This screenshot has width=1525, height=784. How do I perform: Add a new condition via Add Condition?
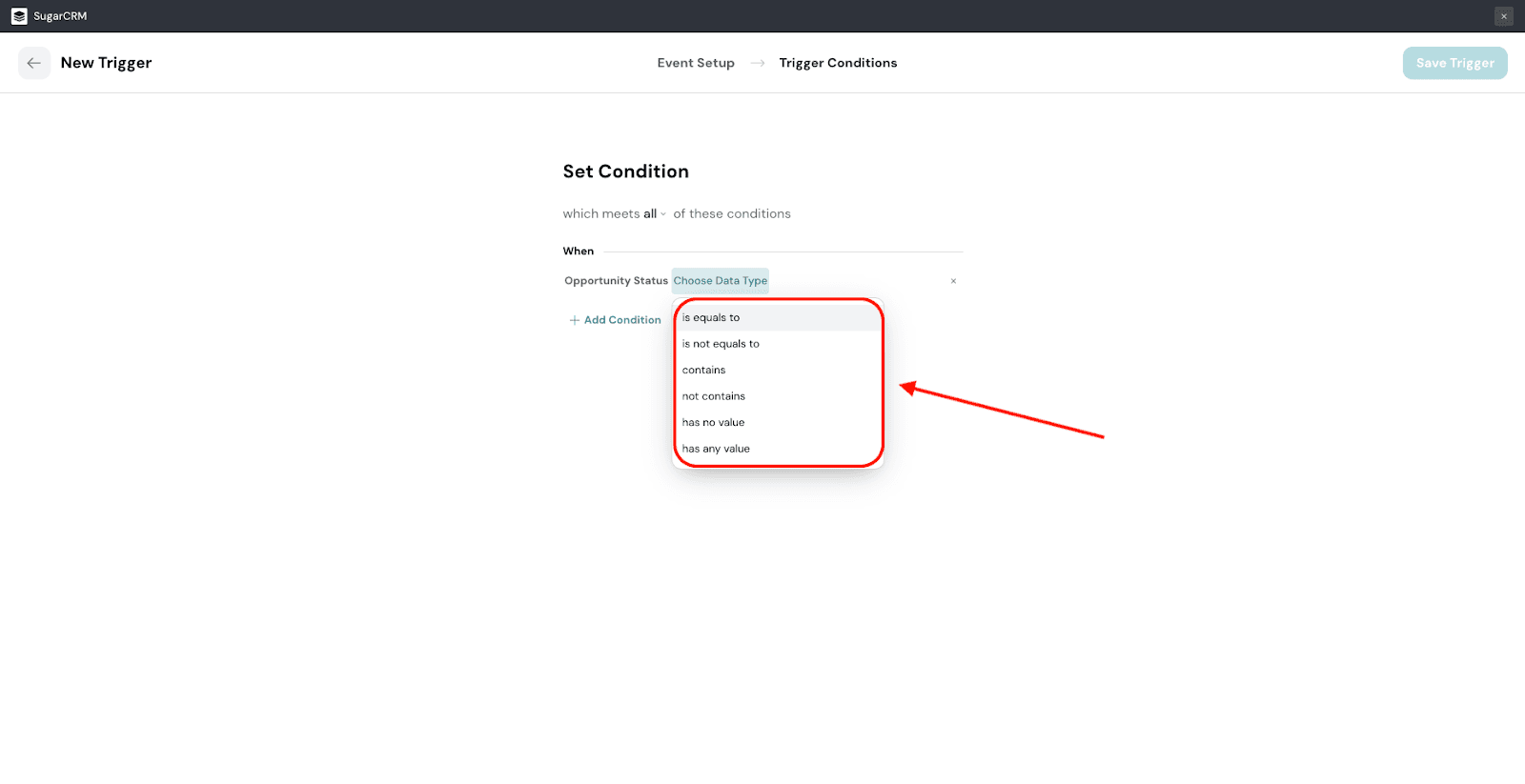(x=616, y=320)
